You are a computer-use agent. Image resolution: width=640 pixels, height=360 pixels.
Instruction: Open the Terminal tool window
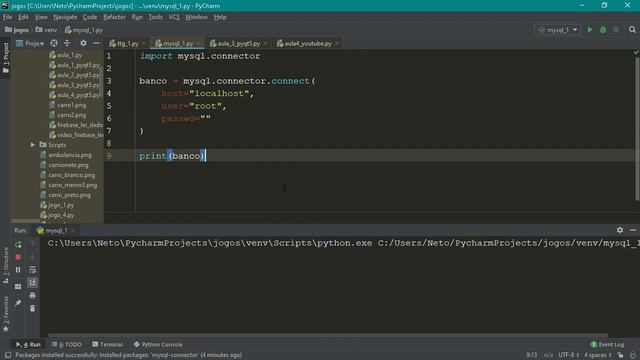coord(107,344)
